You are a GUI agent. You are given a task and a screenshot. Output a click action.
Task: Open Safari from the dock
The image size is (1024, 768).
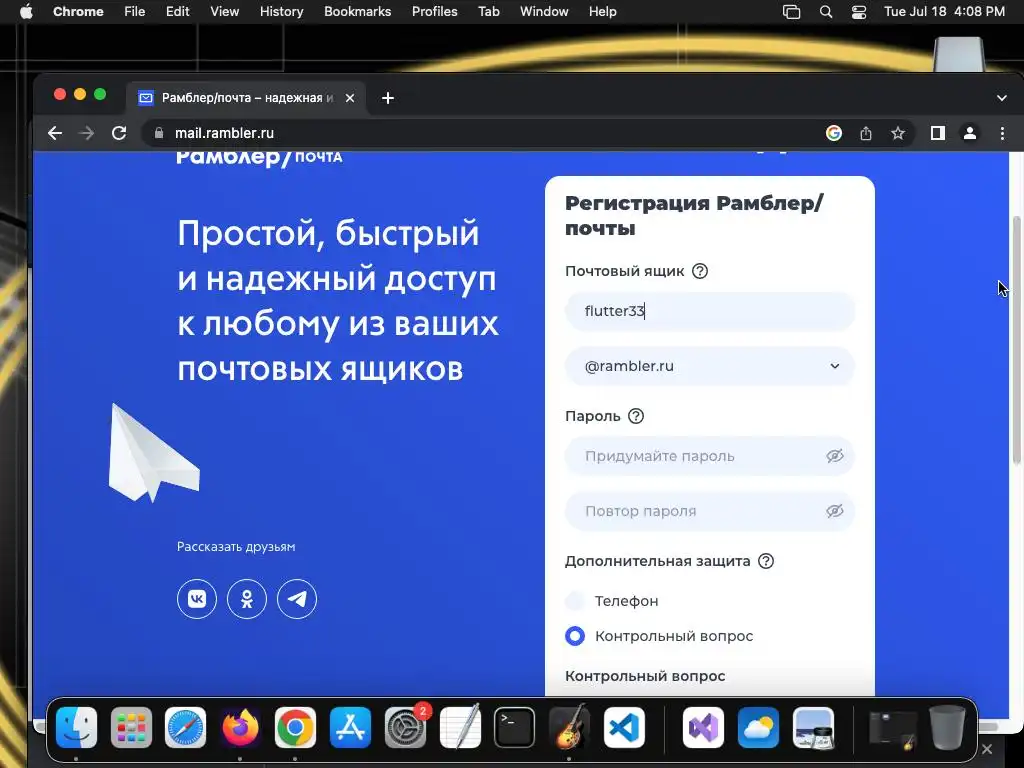pyautogui.click(x=185, y=727)
